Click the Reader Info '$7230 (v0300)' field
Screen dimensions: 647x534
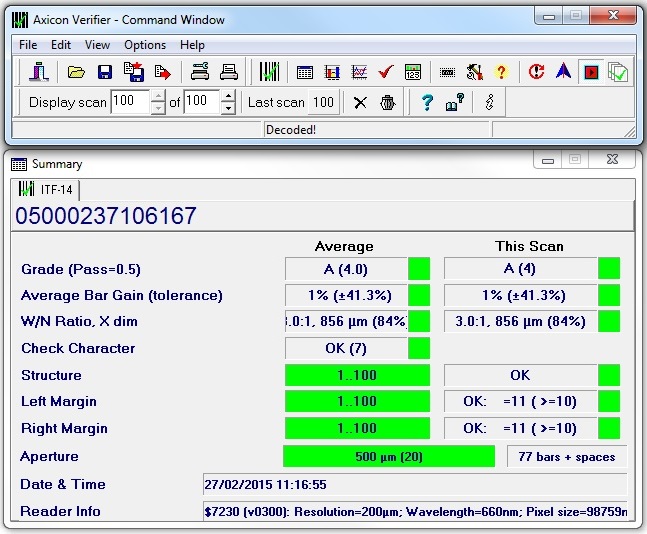415,512
